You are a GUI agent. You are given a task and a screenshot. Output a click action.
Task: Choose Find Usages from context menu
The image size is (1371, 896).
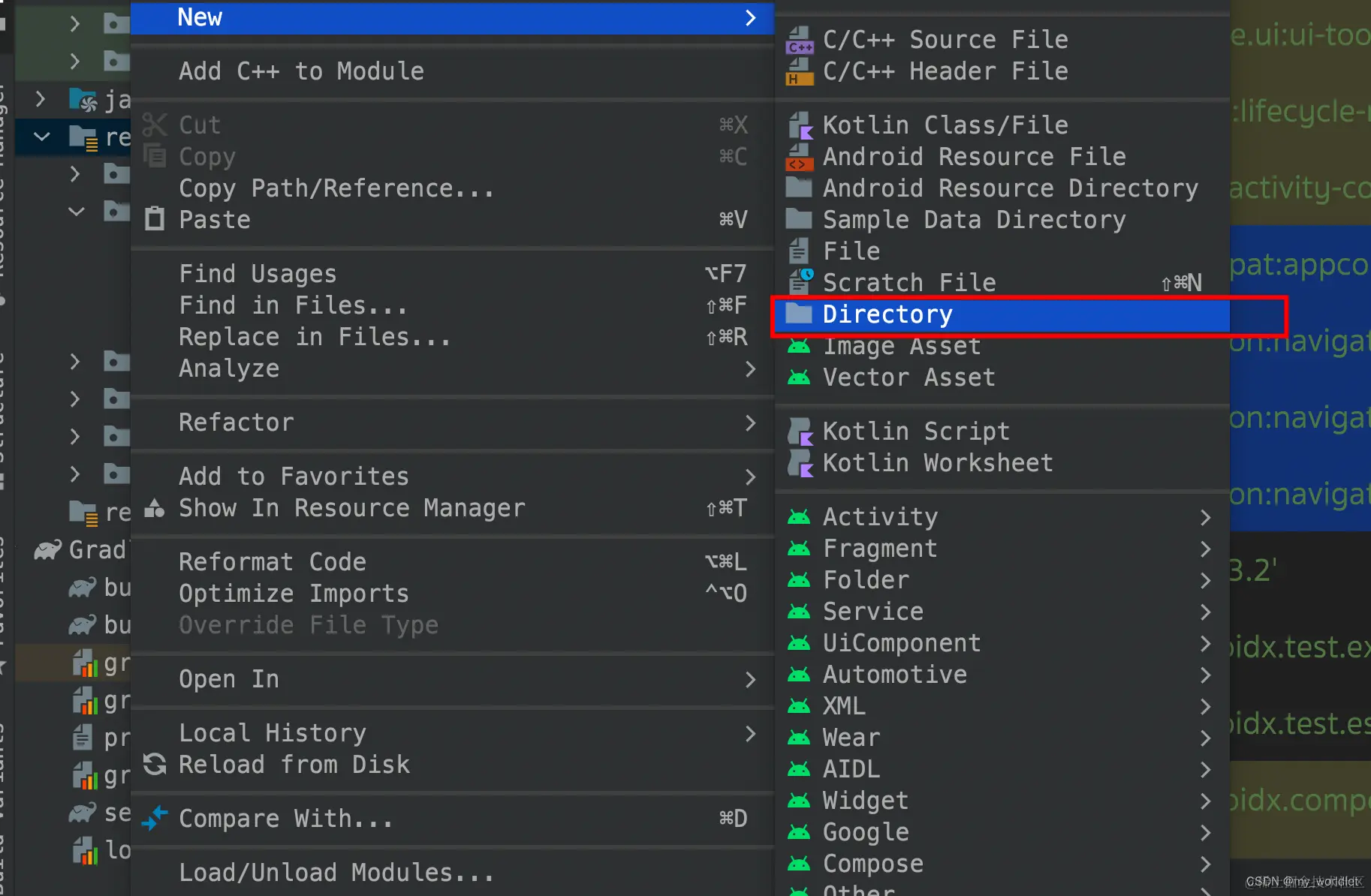pyautogui.click(x=452, y=274)
